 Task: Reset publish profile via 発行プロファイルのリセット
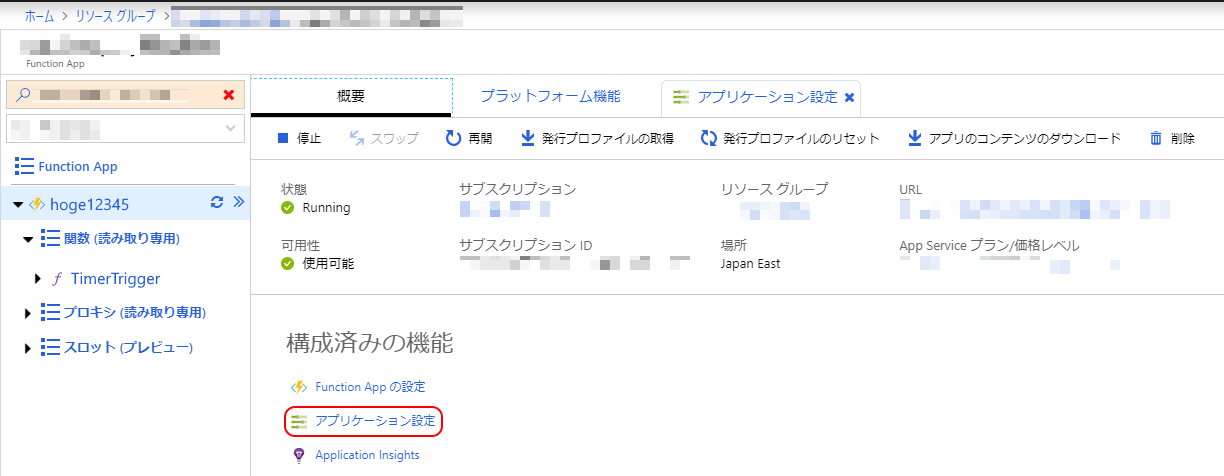click(790, 138)
